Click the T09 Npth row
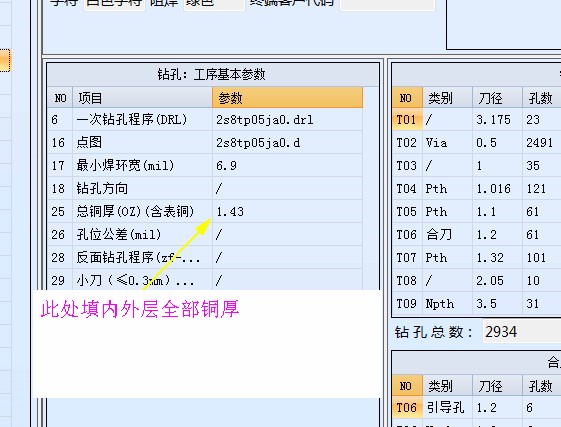 point(477,304)
